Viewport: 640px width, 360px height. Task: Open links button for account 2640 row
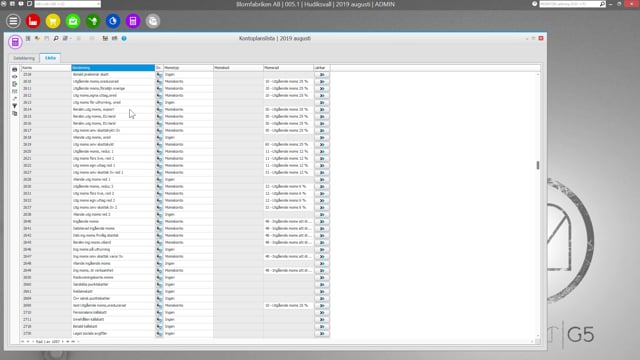tap(322, 222)
